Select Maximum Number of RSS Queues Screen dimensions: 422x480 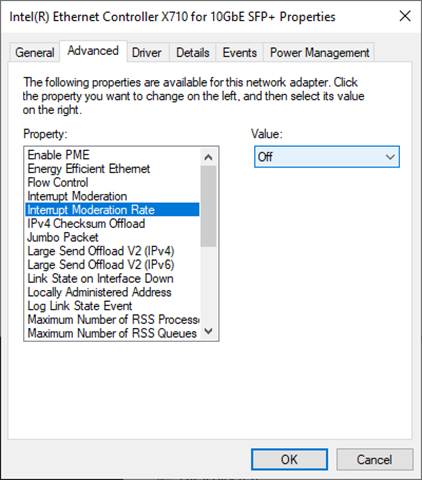113,333
